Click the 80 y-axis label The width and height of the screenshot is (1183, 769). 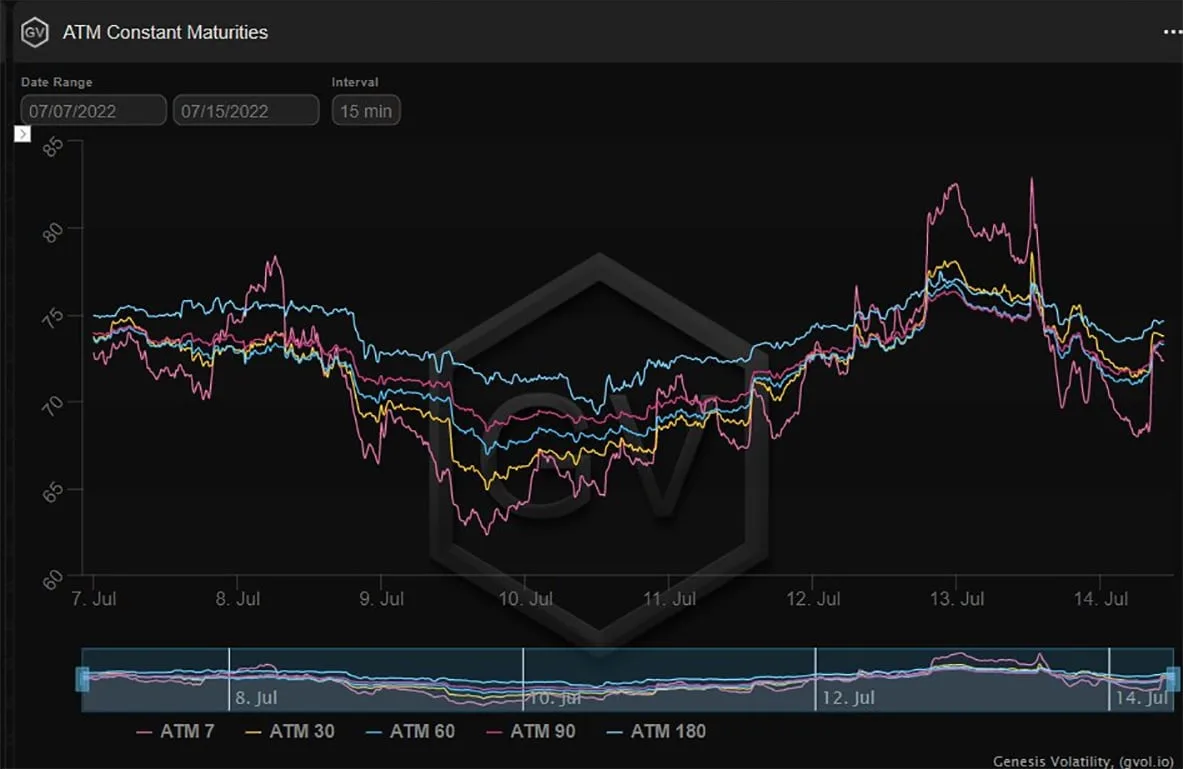pos(52,232)
